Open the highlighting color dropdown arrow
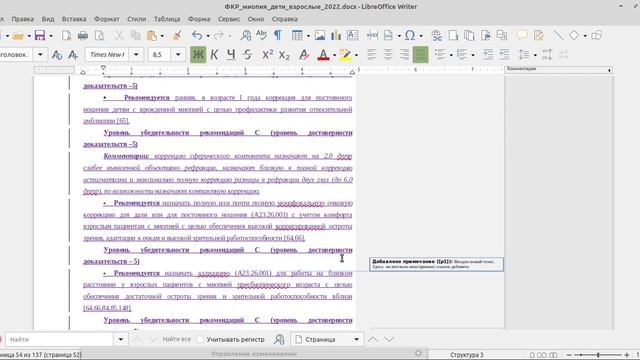Viewport: 640px width, 360px height. tap(356, 55)
